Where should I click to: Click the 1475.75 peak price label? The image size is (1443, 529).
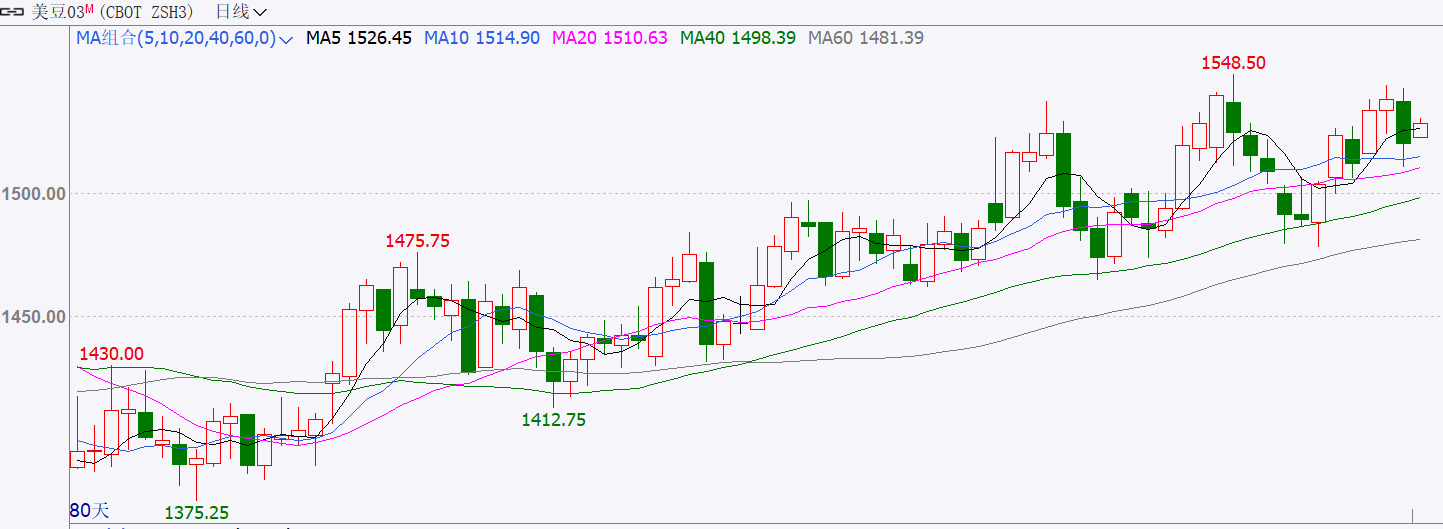[x=417, y=241]
